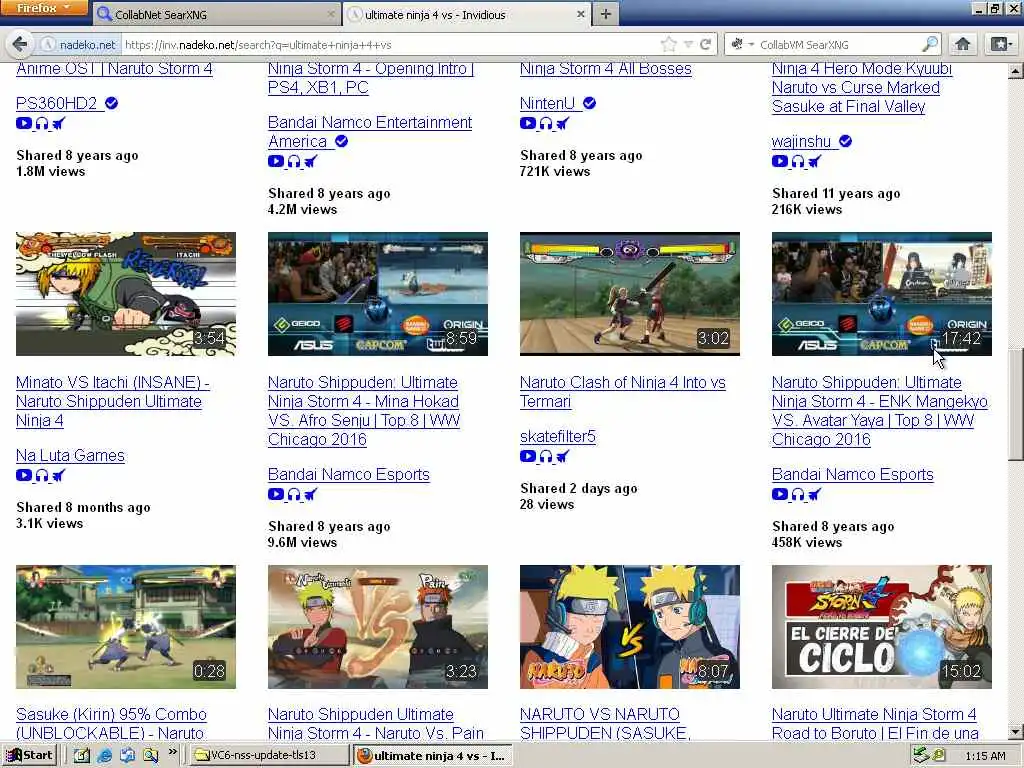Screen dimensions: 1024x768
Task: Open a new tab with plus button
Action: click(605, 14)
